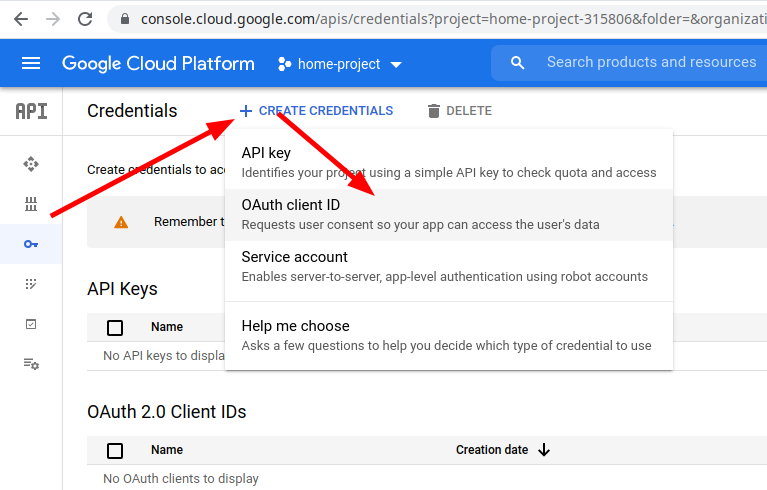Open the Page usage agreements sidebar icon

click(31, 364)
